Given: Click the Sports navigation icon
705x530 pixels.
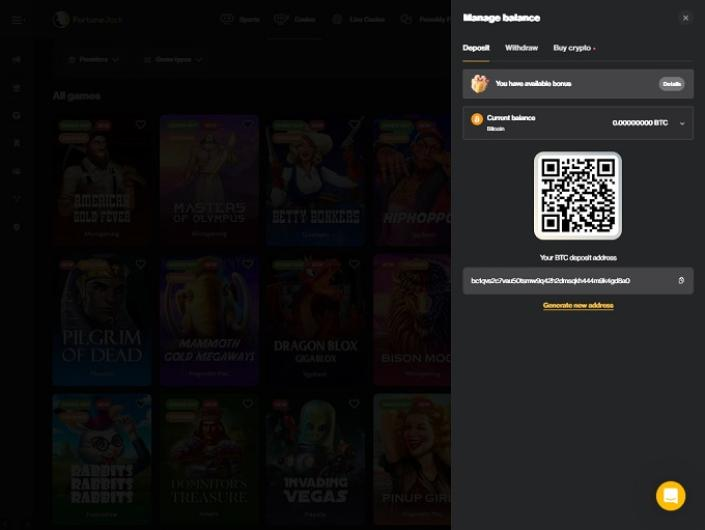Looking at the screenshot, I should point(227,19).
